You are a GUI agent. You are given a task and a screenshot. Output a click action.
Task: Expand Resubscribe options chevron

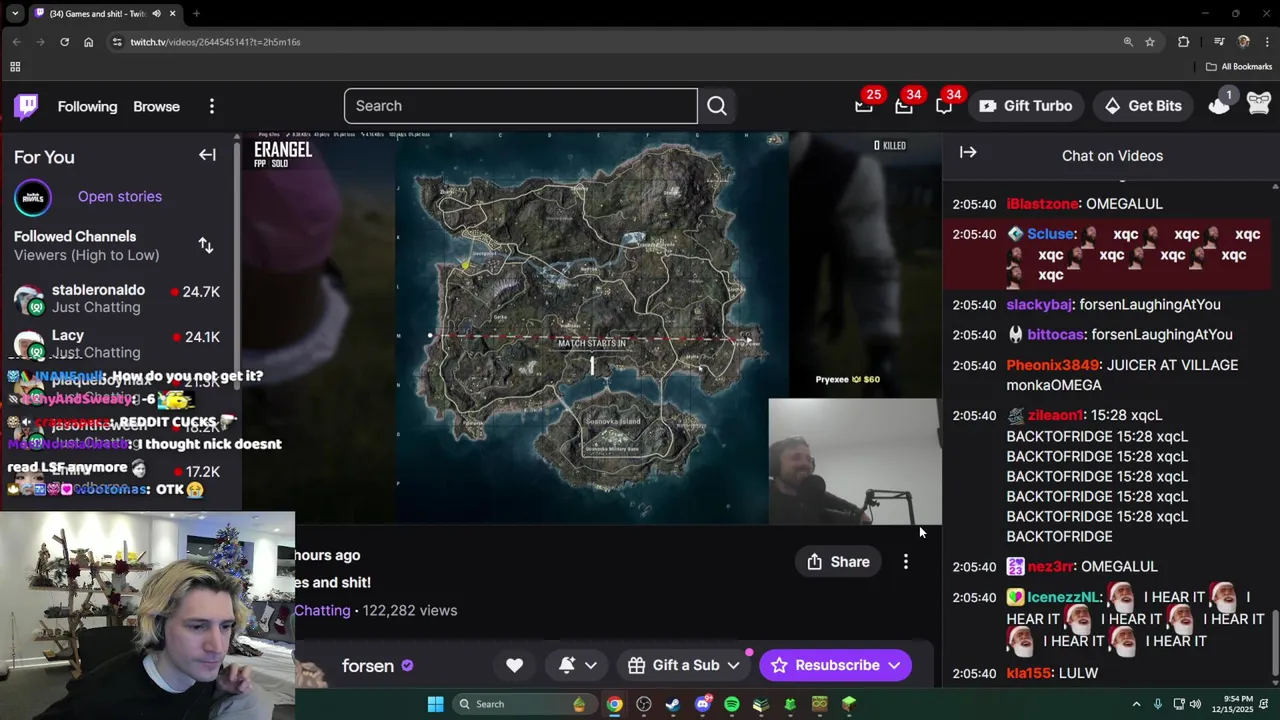click(x=894, y=665)
